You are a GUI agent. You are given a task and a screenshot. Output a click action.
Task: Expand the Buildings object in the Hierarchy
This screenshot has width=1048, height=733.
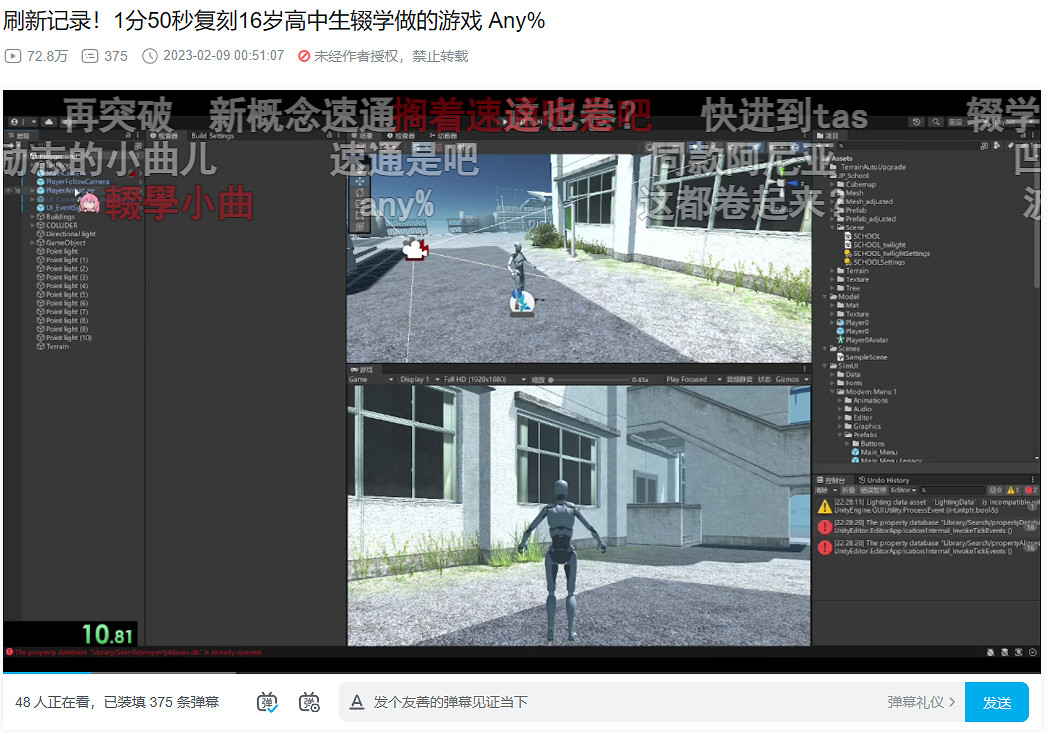point(31,217)
